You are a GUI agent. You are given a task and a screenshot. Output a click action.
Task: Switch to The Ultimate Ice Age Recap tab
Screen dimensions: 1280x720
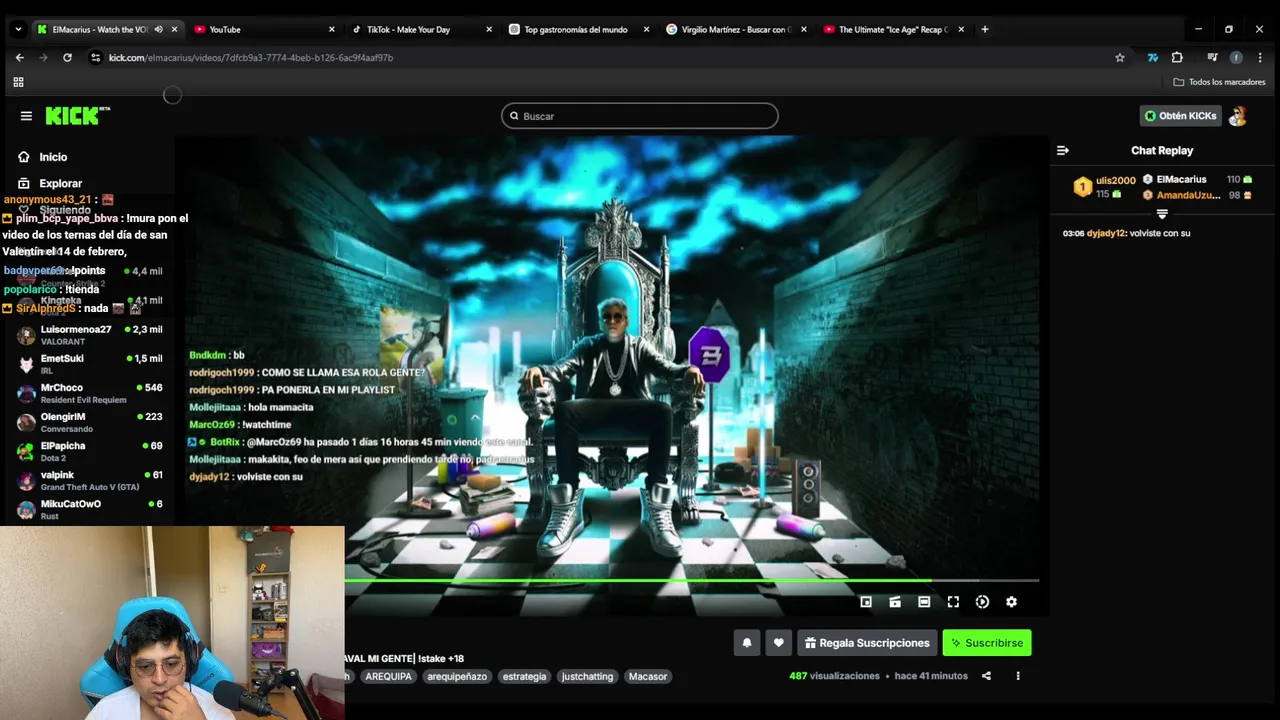coord(892,29)
